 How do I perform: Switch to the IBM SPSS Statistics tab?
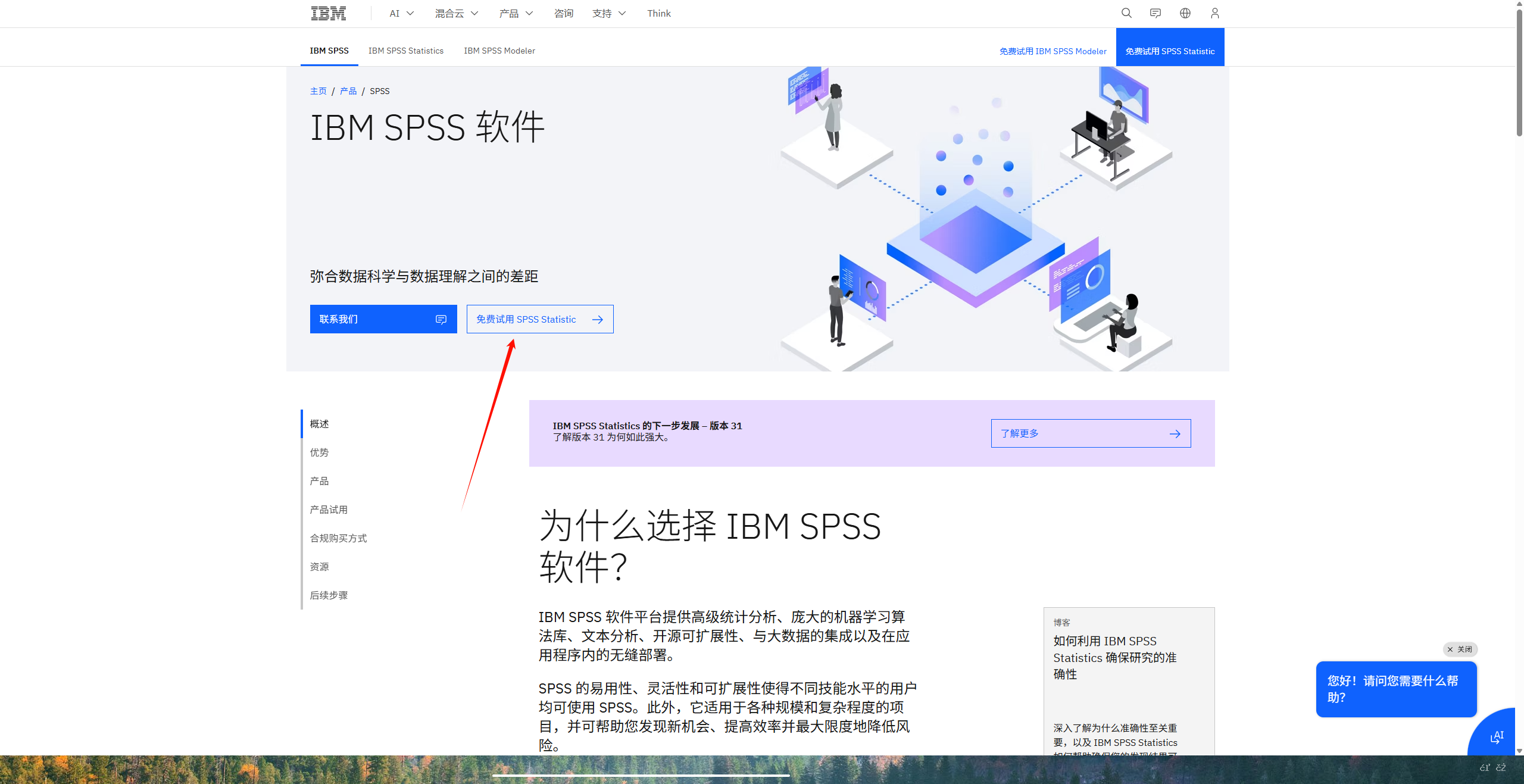click(406, 51)
